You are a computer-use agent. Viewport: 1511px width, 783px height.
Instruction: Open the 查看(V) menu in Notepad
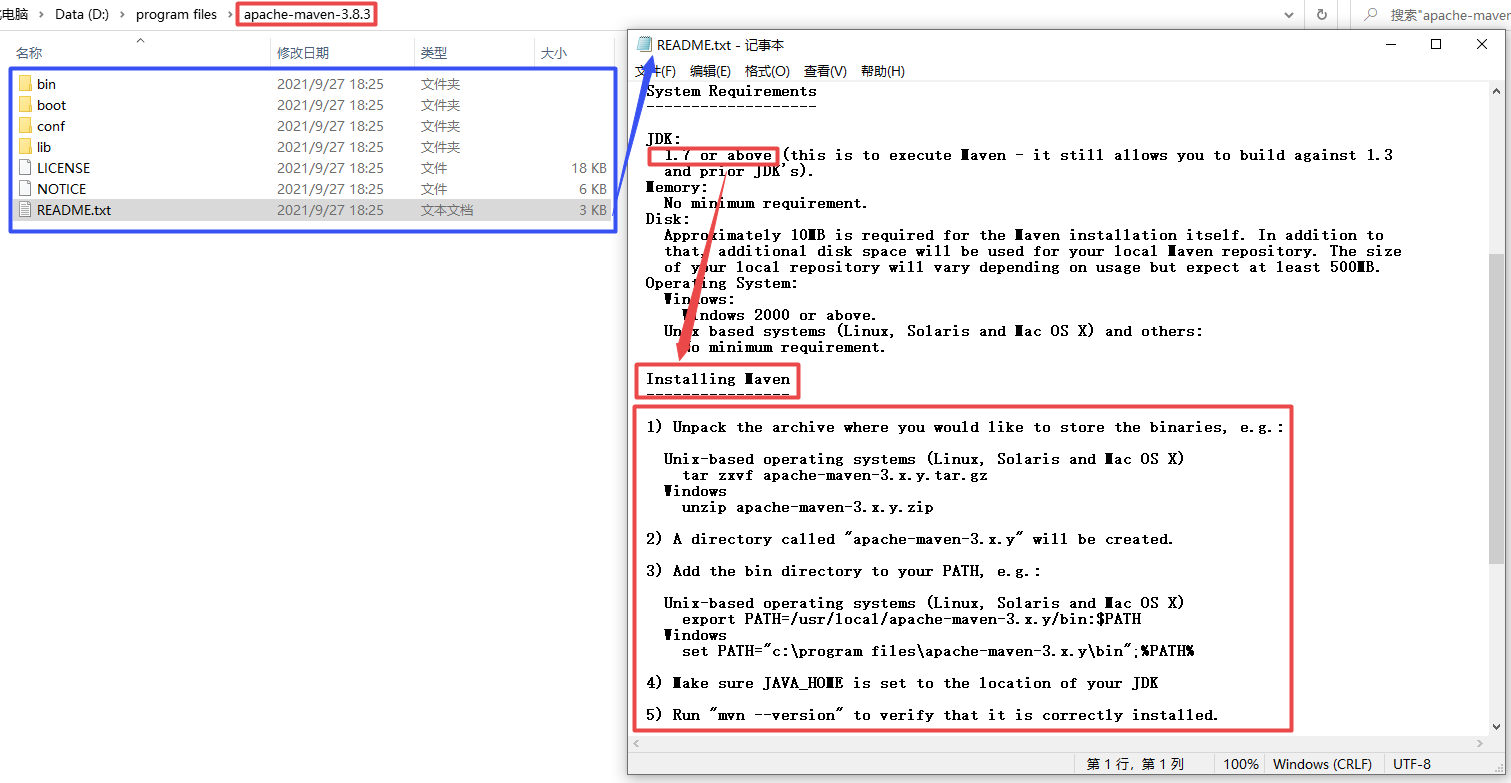click(x=825, y=72)
